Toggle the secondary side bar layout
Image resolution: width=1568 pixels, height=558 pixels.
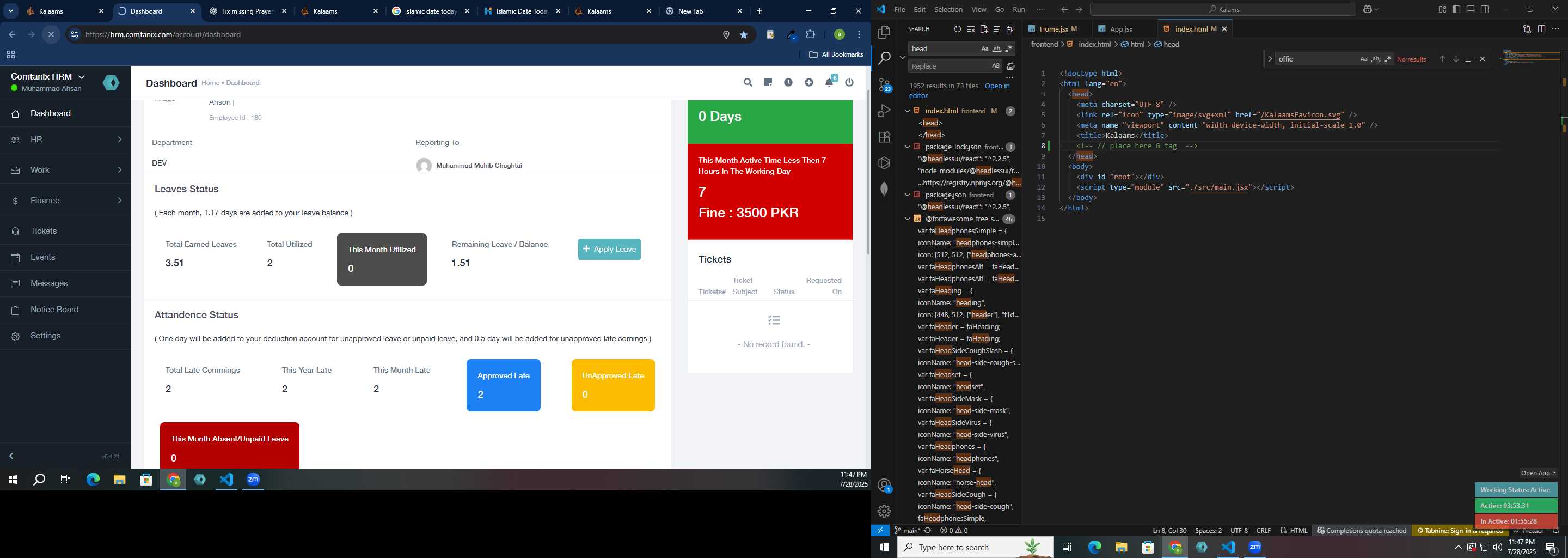[1485, 9]
